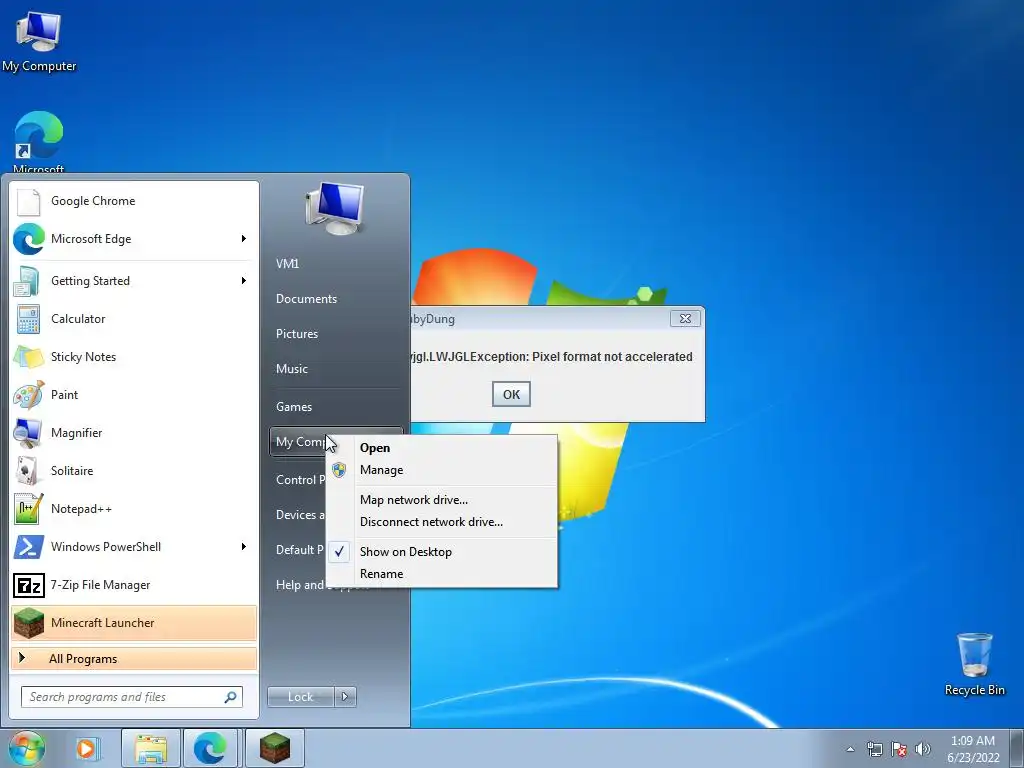Open the Microsoft Edge taskbar icon

[x=210, y=748]
